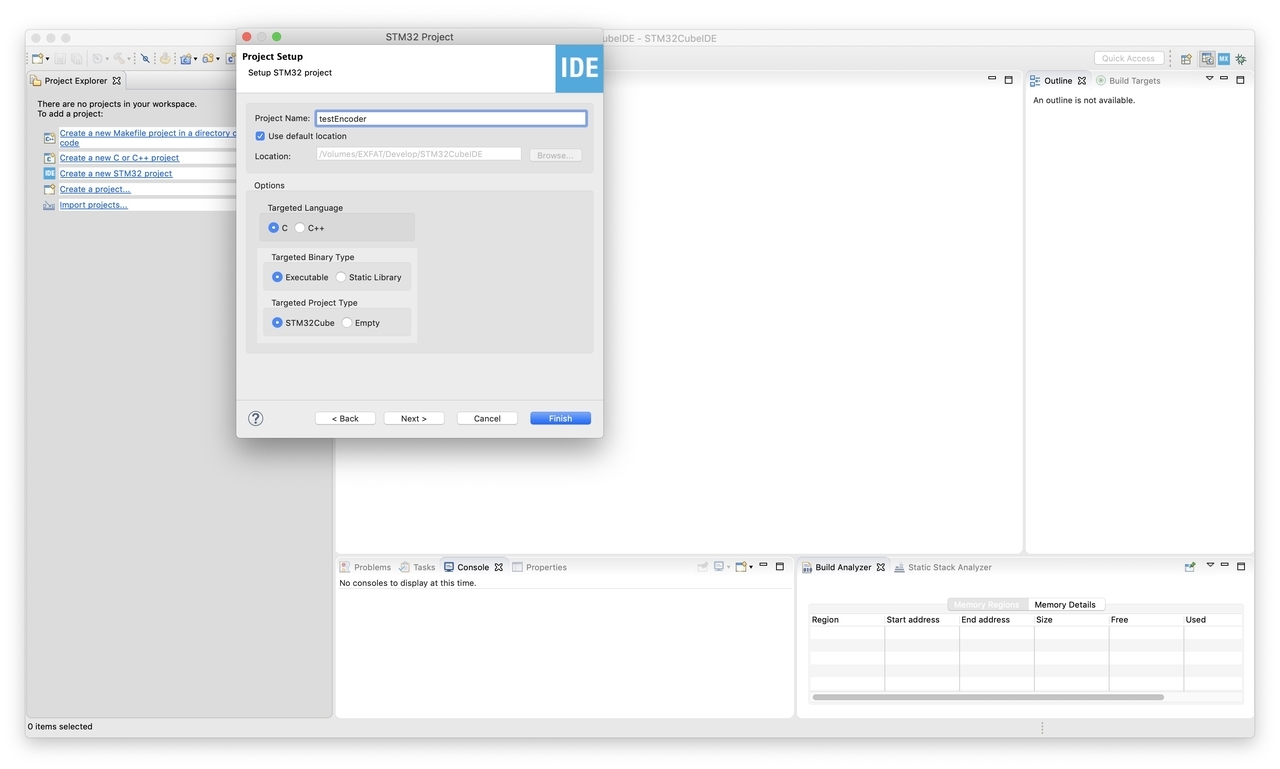Open the New toolbar dropdown arrow

point(48,60)
